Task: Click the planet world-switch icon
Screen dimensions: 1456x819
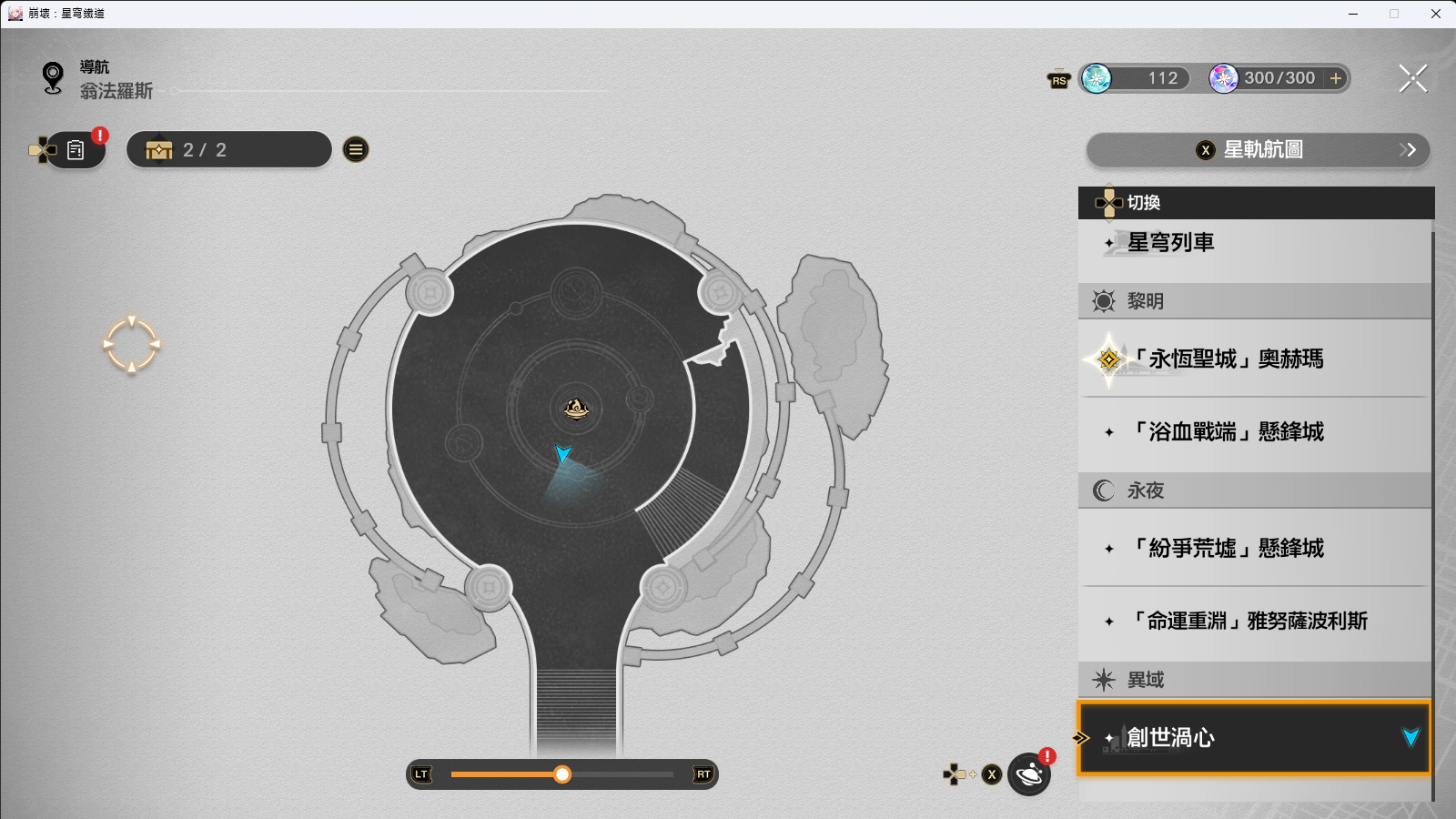Action: [x=1029, y=774]
